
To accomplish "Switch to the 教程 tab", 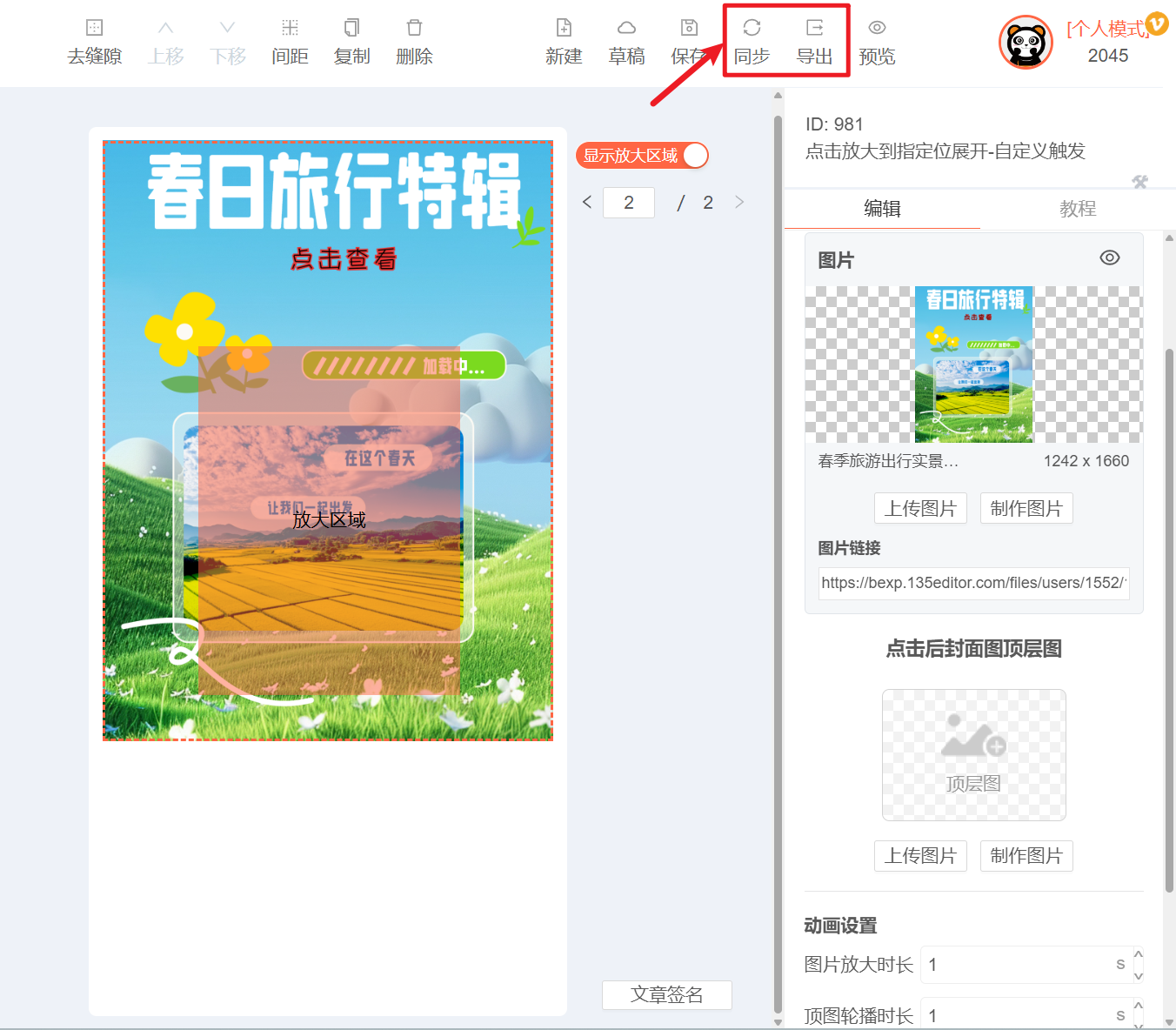I will click(1078, 209).
